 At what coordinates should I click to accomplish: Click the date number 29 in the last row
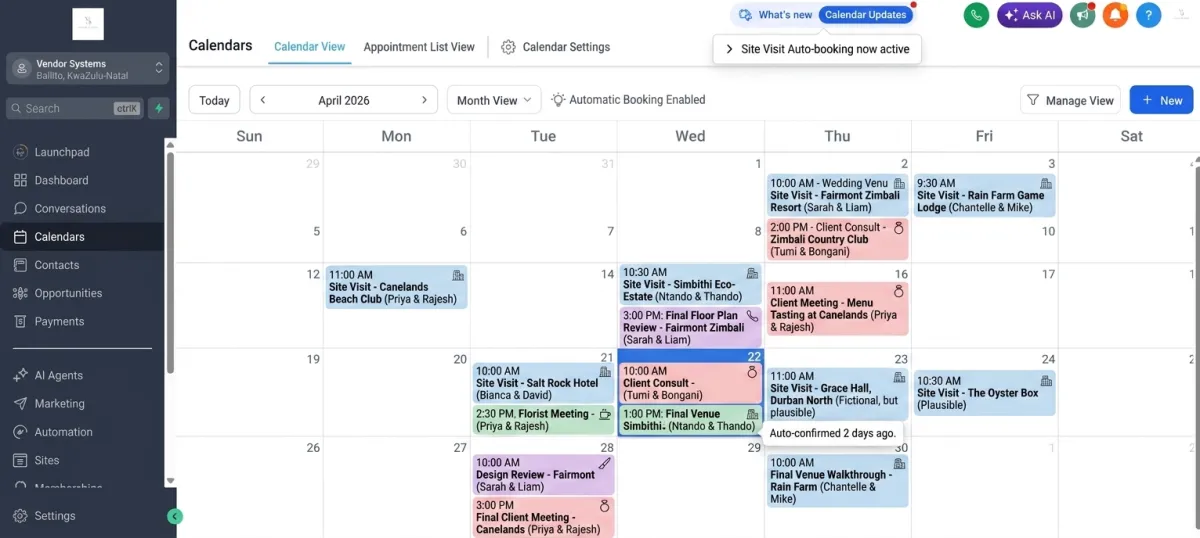point(754,448)
